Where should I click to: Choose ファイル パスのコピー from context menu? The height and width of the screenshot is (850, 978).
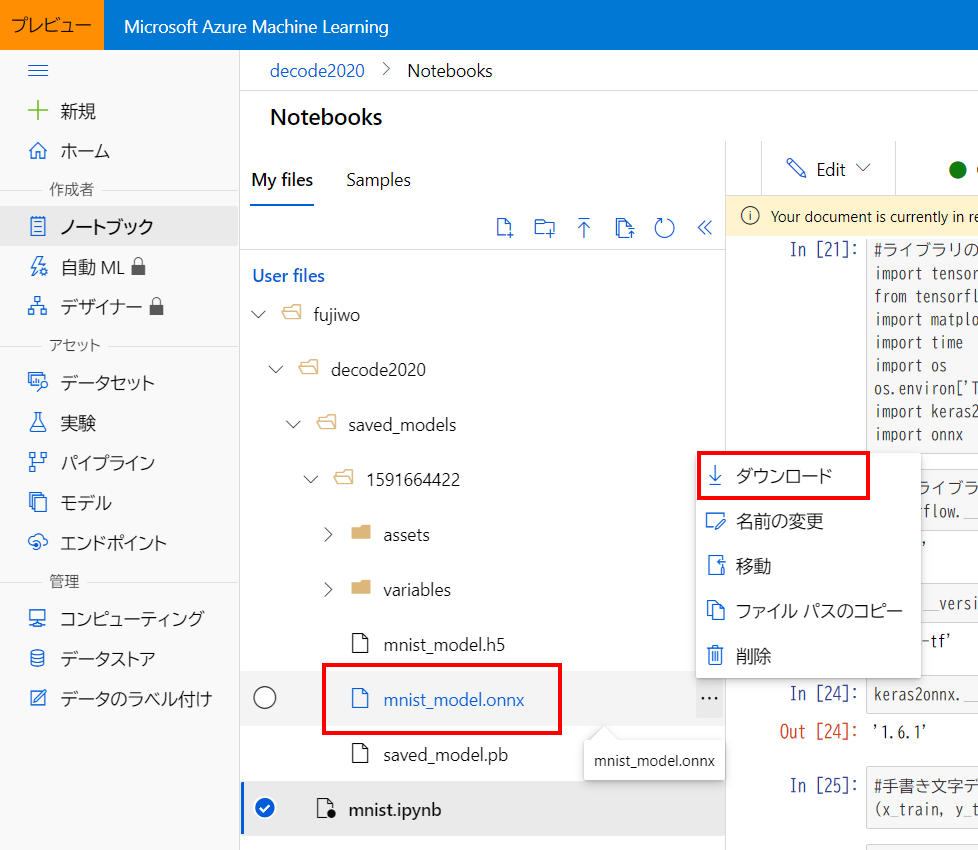[x=808, y=611]
